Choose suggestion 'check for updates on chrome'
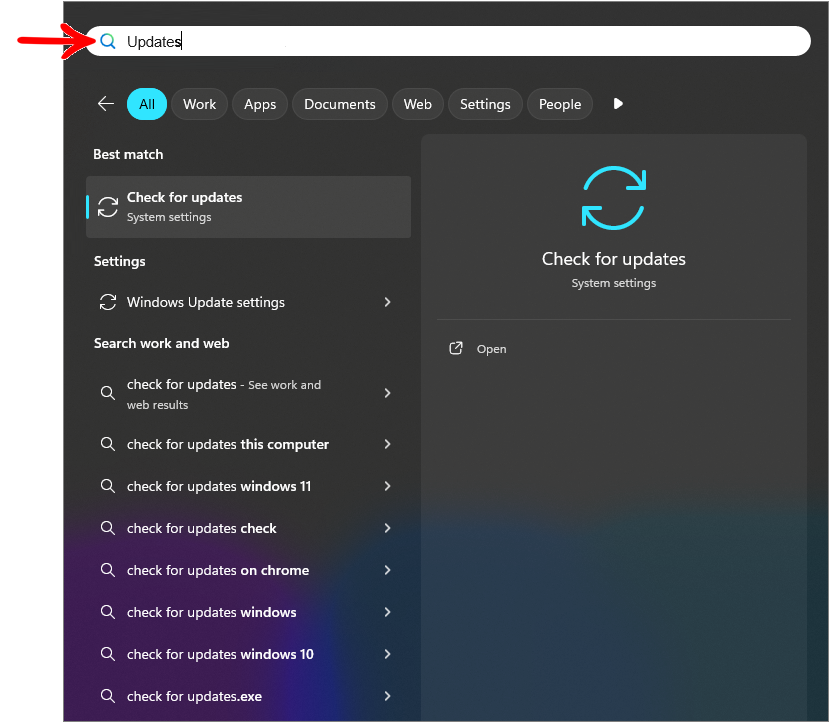This screenshot has width=829, height=724. pyautogui.click(x=248, y=570)
